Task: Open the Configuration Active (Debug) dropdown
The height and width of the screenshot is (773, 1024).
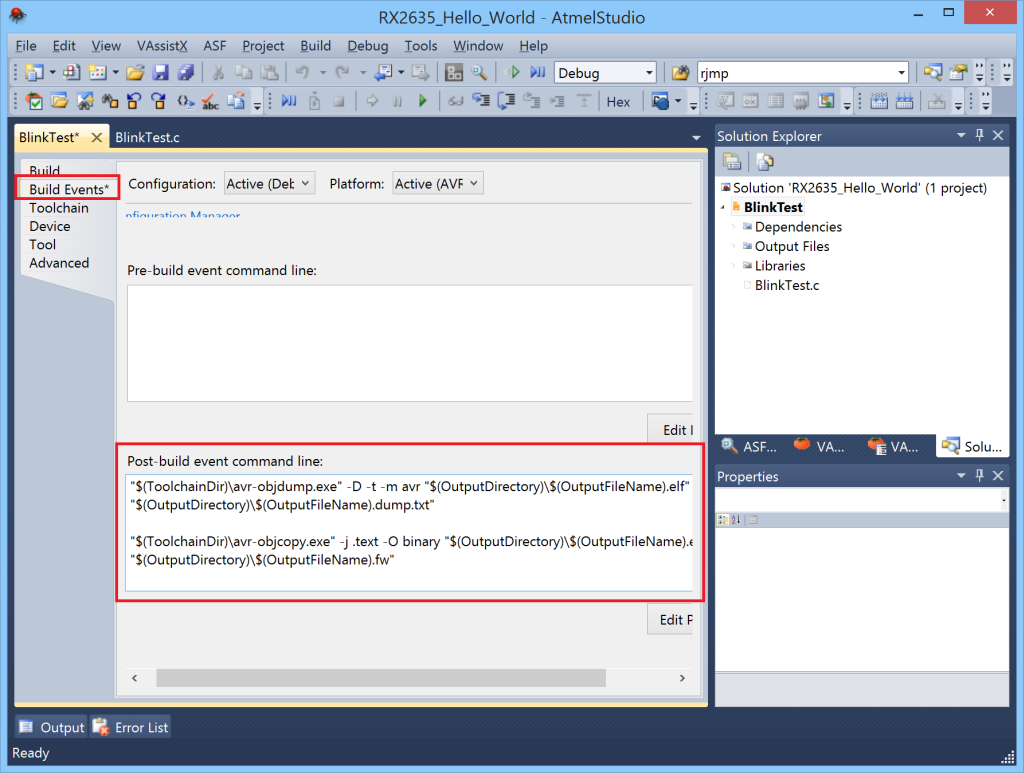Action: [x=270, y=183]
